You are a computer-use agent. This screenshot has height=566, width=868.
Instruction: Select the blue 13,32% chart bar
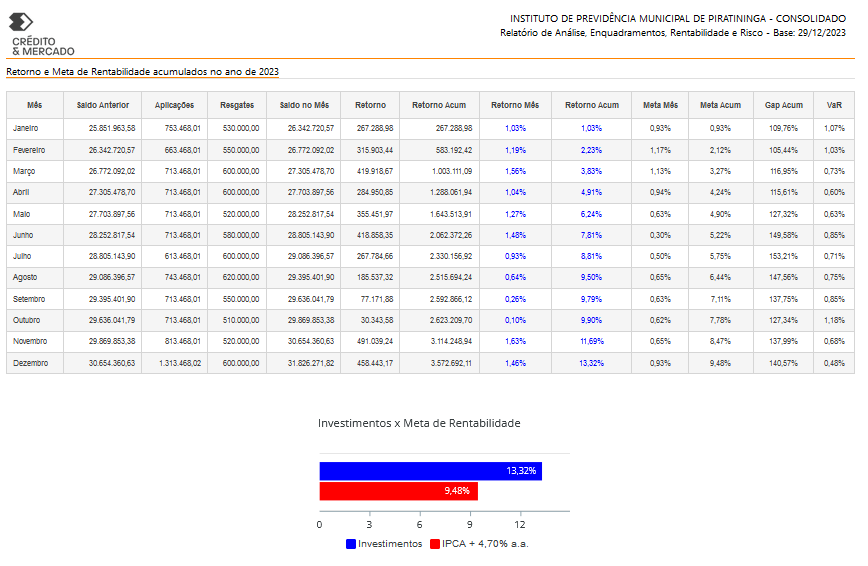click(x=431, y=471)
